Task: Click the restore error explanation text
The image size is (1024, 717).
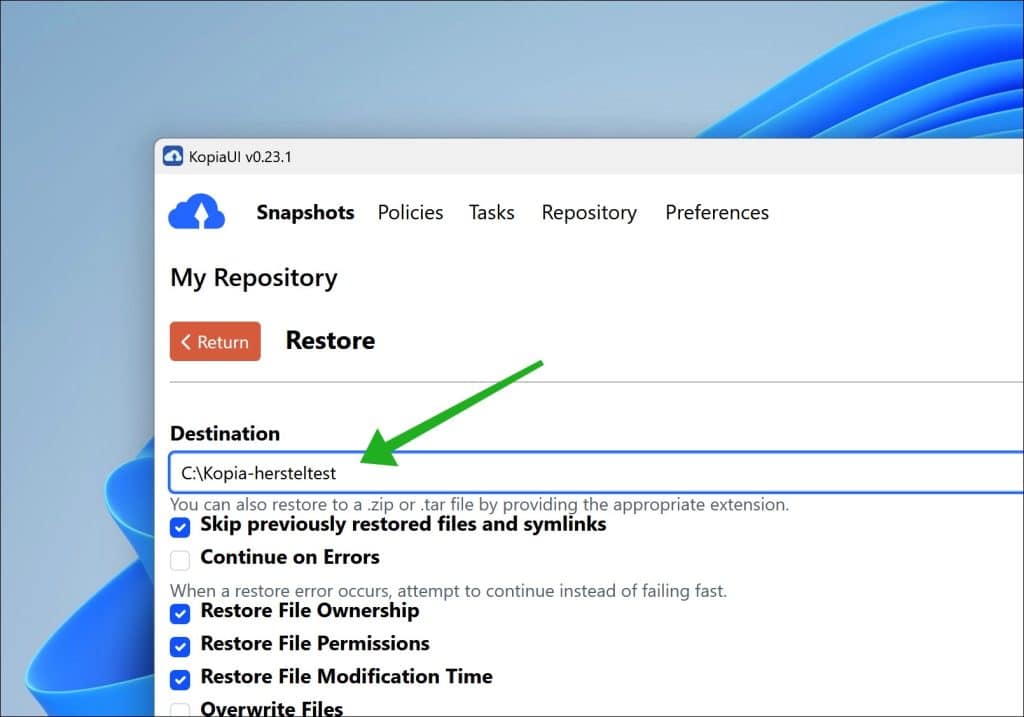Action: [x=448, y=590]
